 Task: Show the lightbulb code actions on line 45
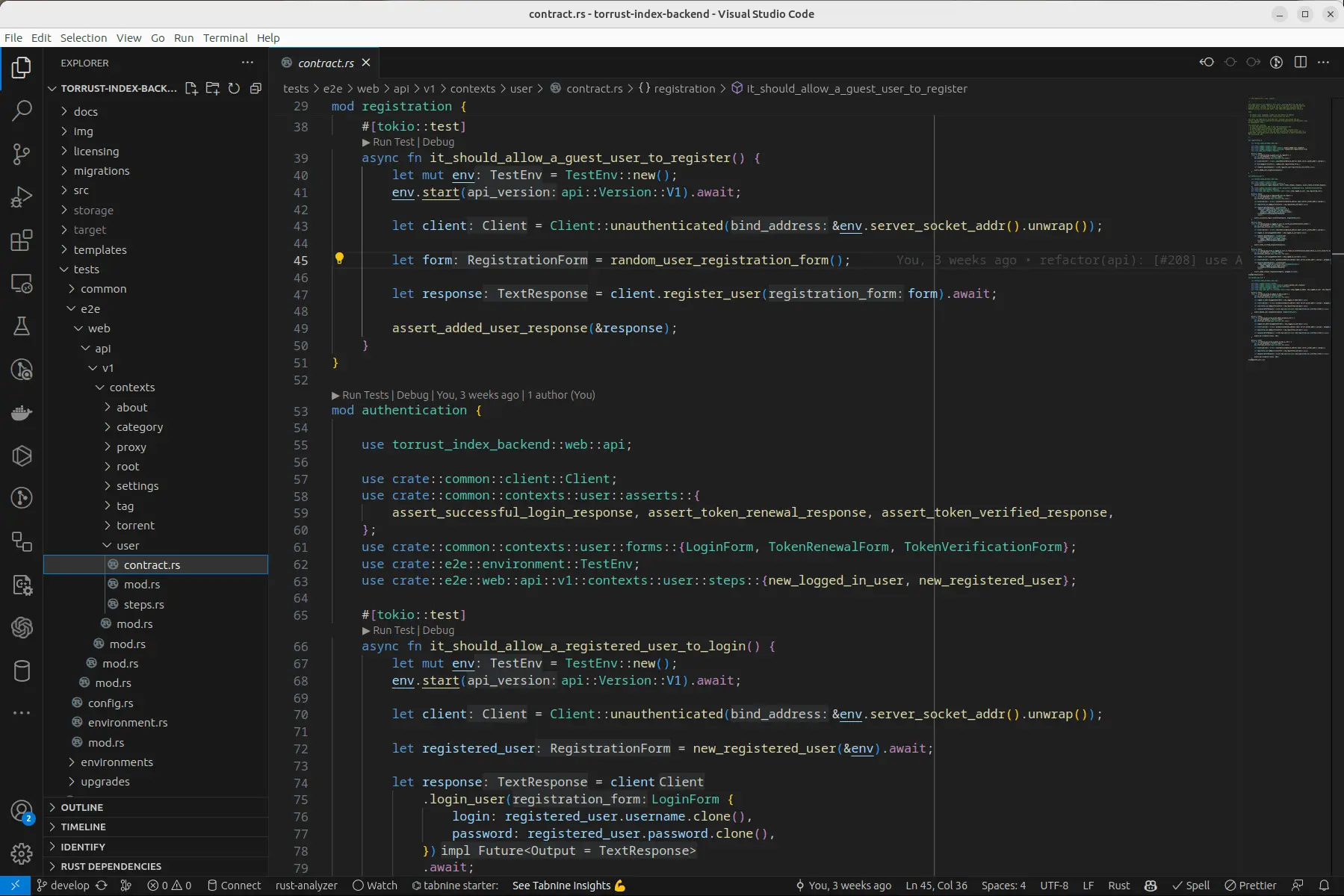click(x=339, y=258)
